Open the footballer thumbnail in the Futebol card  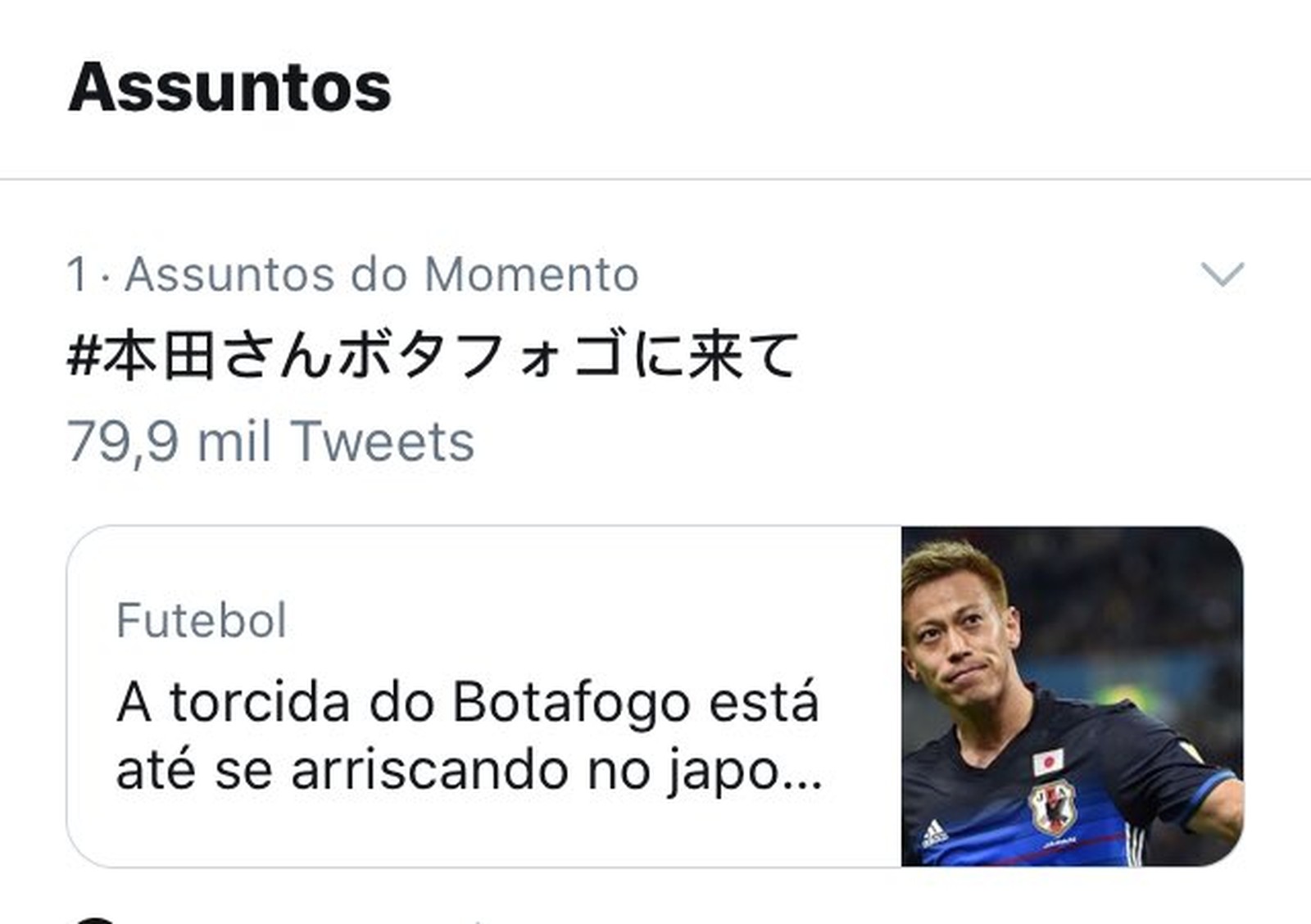pos(1072,696)
